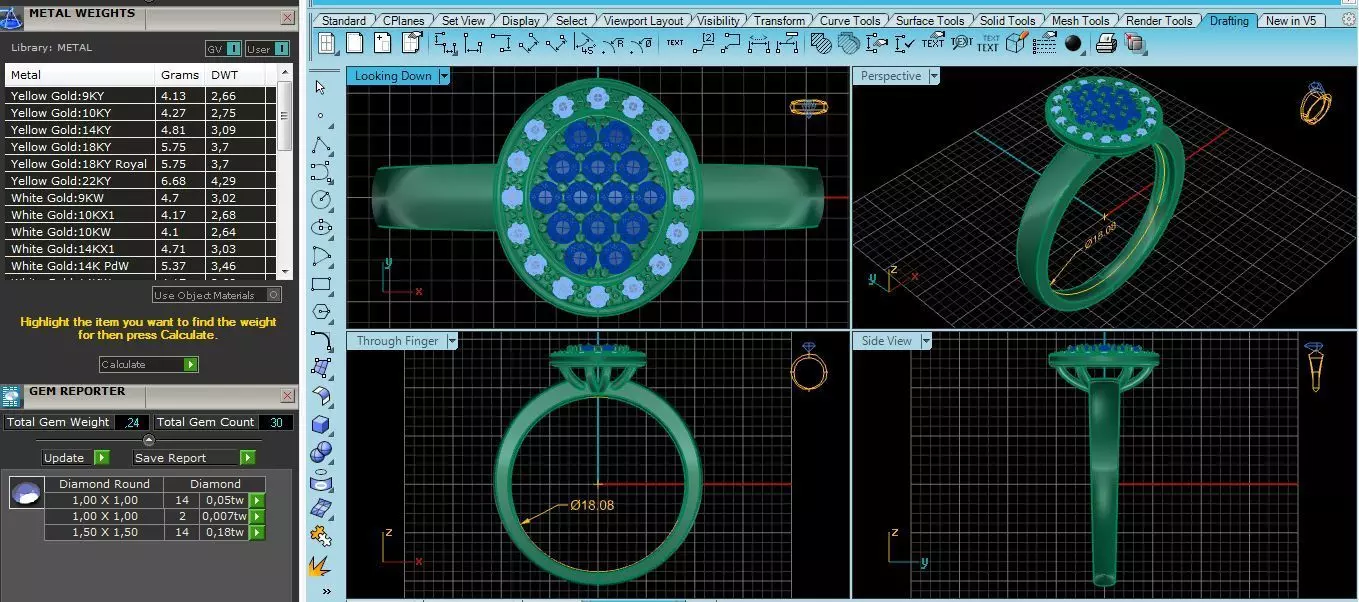This screenshot has width=1359, height=602.
Task: Click green arrow on the 0,007tw row
Action: (257, 516)
